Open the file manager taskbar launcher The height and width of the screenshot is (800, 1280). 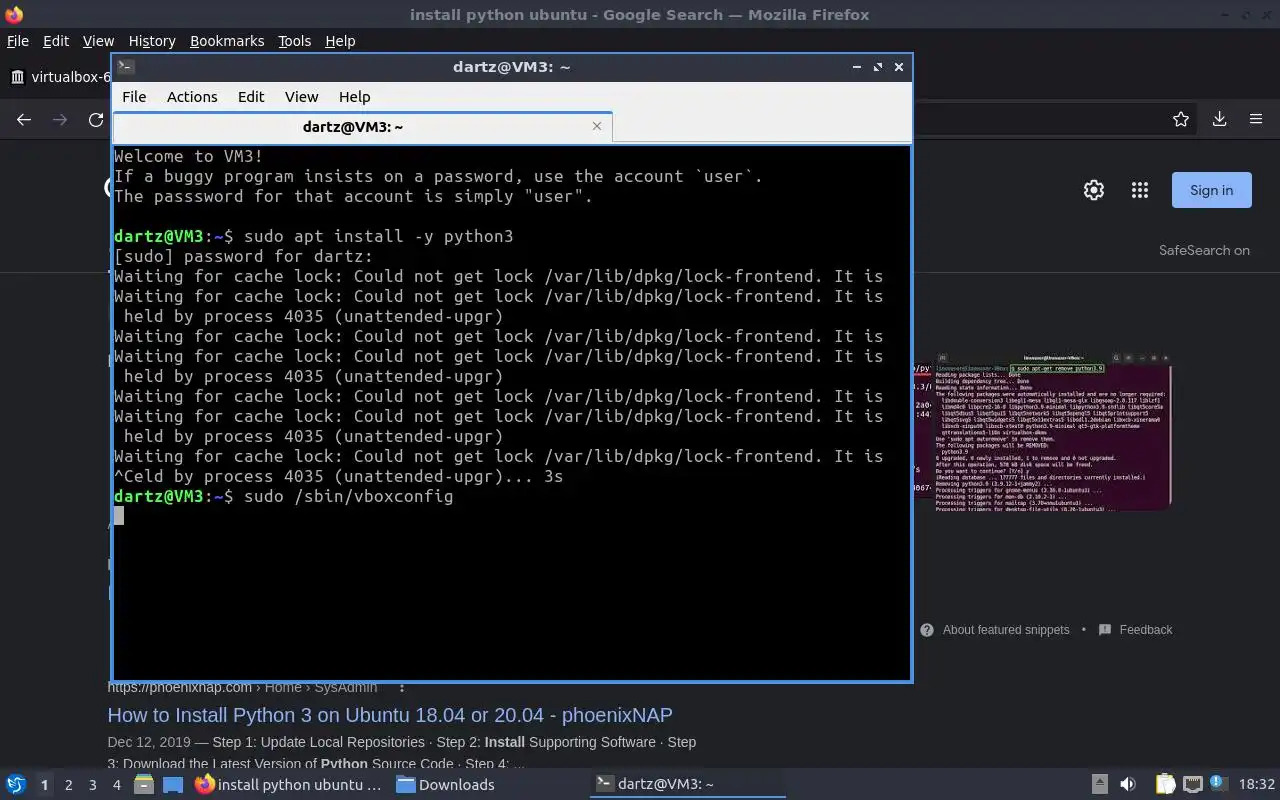143,784
